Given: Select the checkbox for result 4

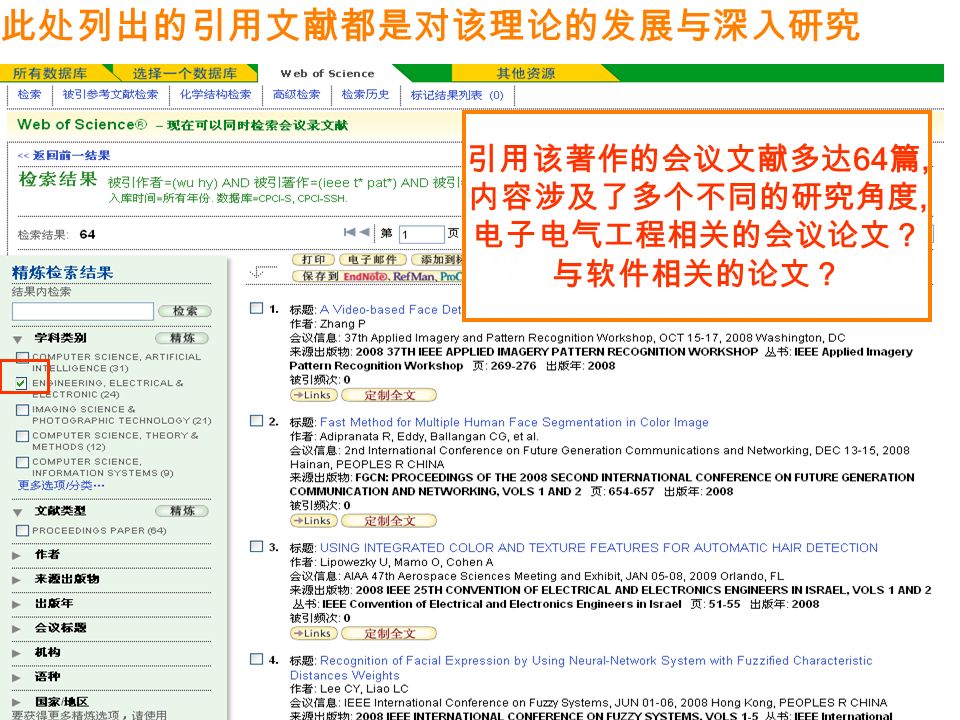Looking at the screenshot, I should pyautogui.click(x=257, y=659).
